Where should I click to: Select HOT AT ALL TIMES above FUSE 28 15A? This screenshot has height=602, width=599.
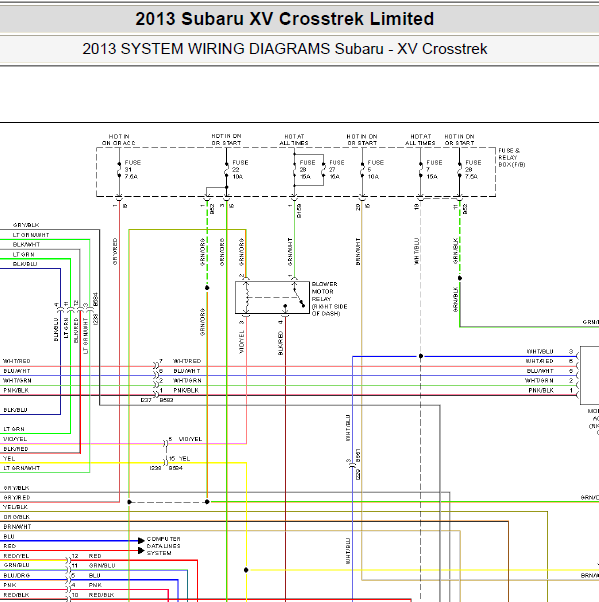294,140
